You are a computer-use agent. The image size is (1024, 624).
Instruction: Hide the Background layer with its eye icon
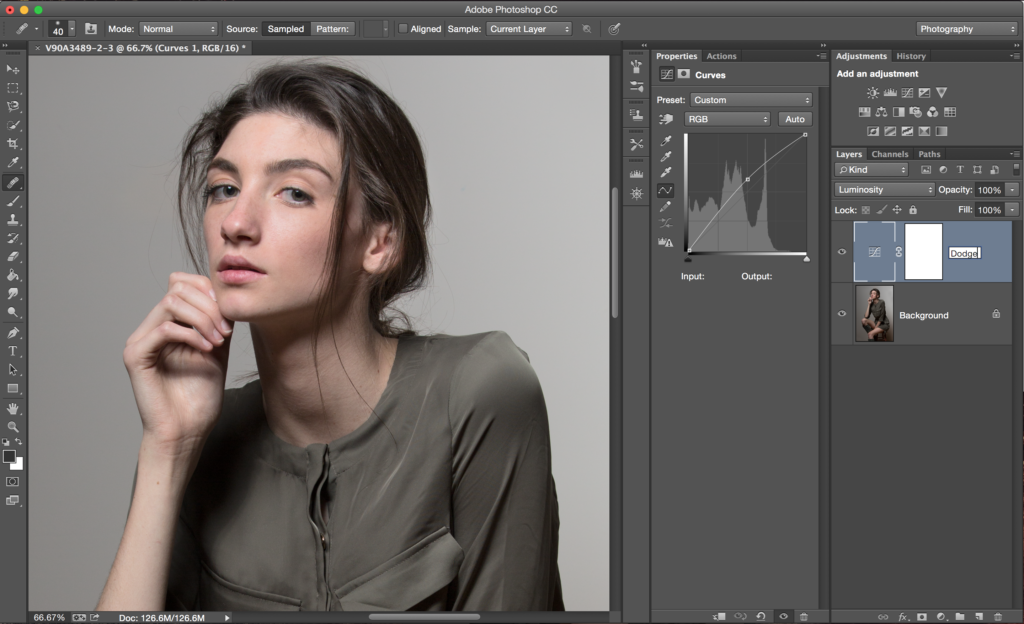842,314
